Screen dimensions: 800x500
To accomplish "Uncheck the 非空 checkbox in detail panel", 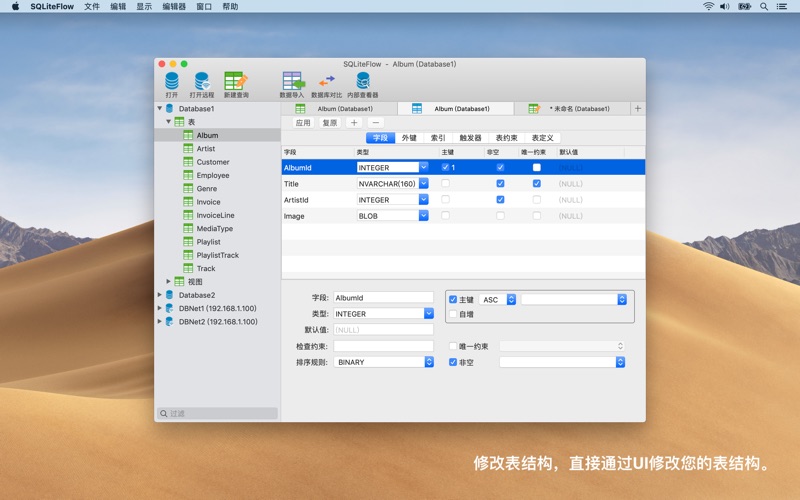I will click(x=453, y=362).
